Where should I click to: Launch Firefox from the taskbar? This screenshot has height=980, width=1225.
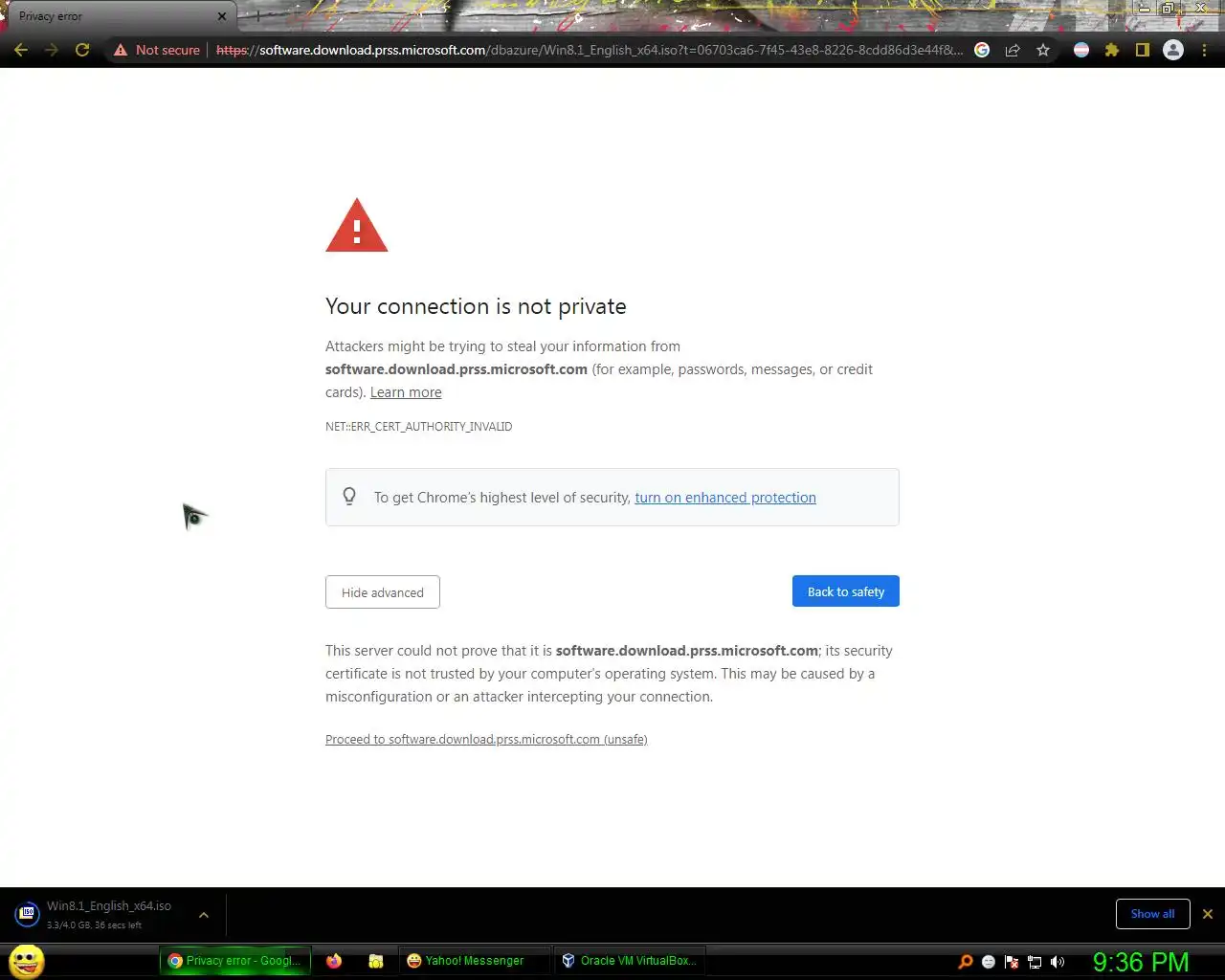point(334,961)
